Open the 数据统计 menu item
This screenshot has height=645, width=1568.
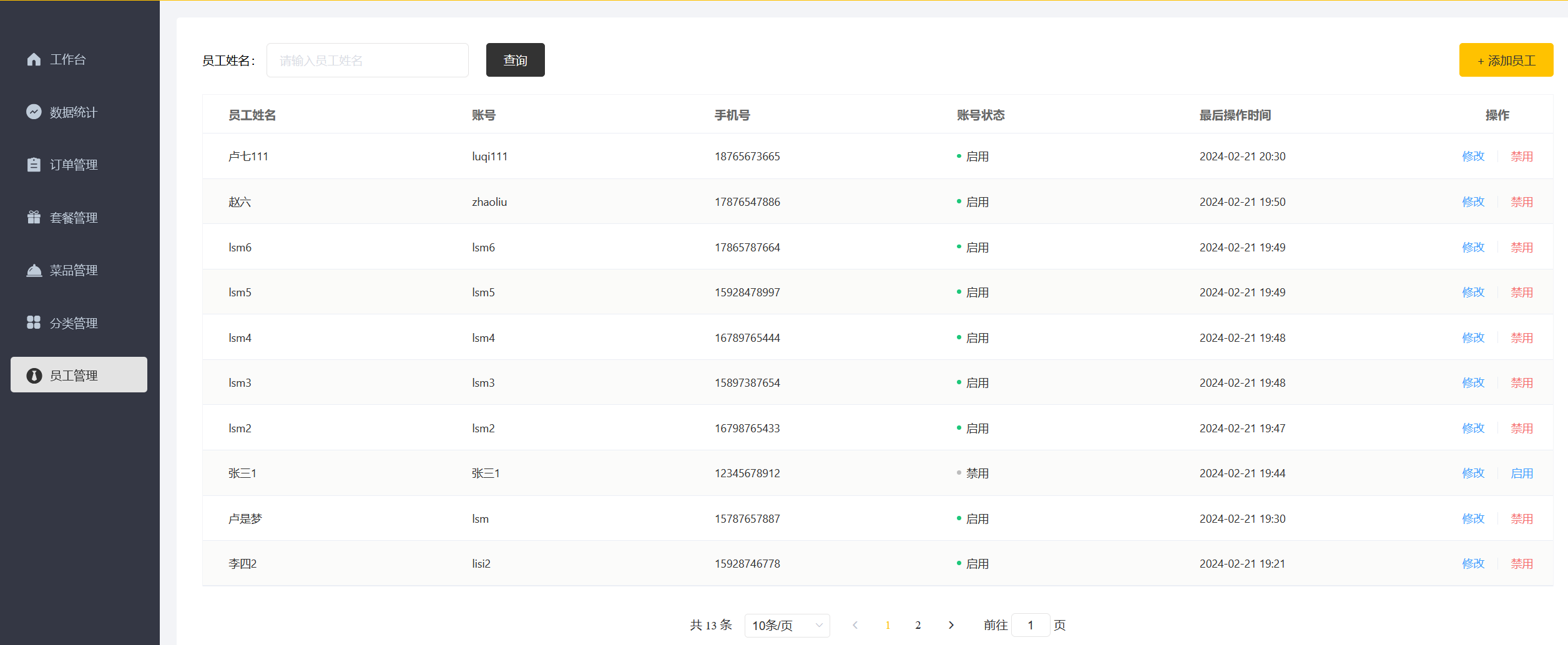[x=79, y=112]
